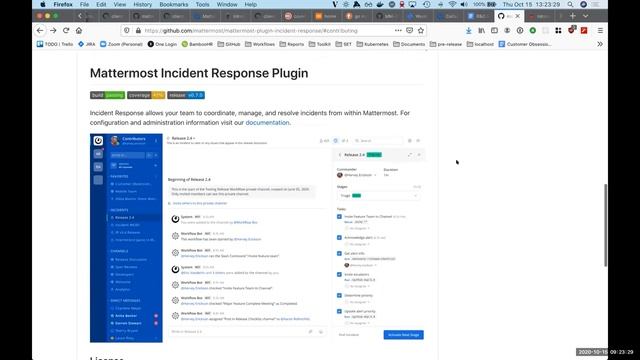Expand the Documents bookmarks folder
640x360 pixels.
pos(409,44)
